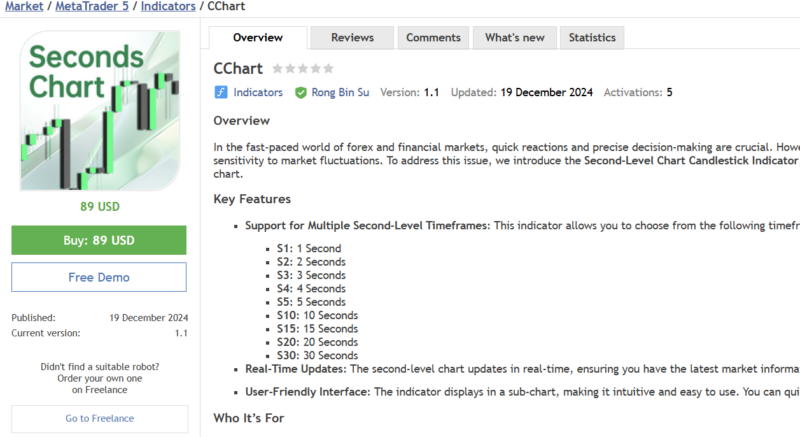View the Statistics tab
The height and width of the screenshot is (437, 800).
tap(592, 38)
